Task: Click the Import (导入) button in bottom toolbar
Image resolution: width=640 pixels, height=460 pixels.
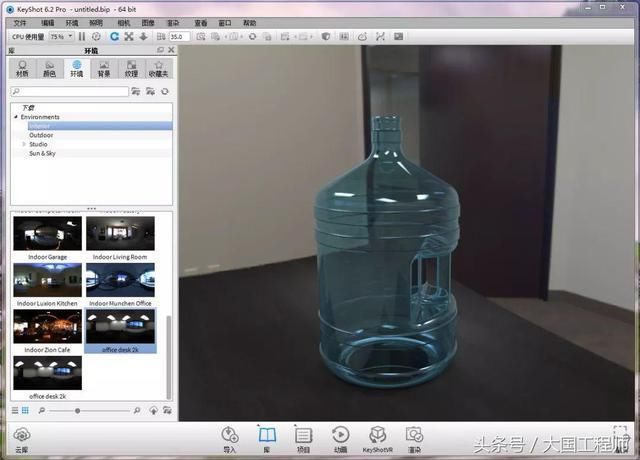Action: click(x=230, y=437)
